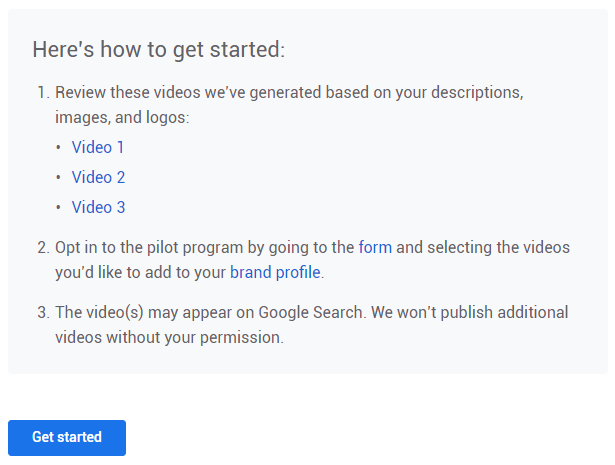
Task: Click the 'Opt in to the pilot program' text
Action: 150,246
